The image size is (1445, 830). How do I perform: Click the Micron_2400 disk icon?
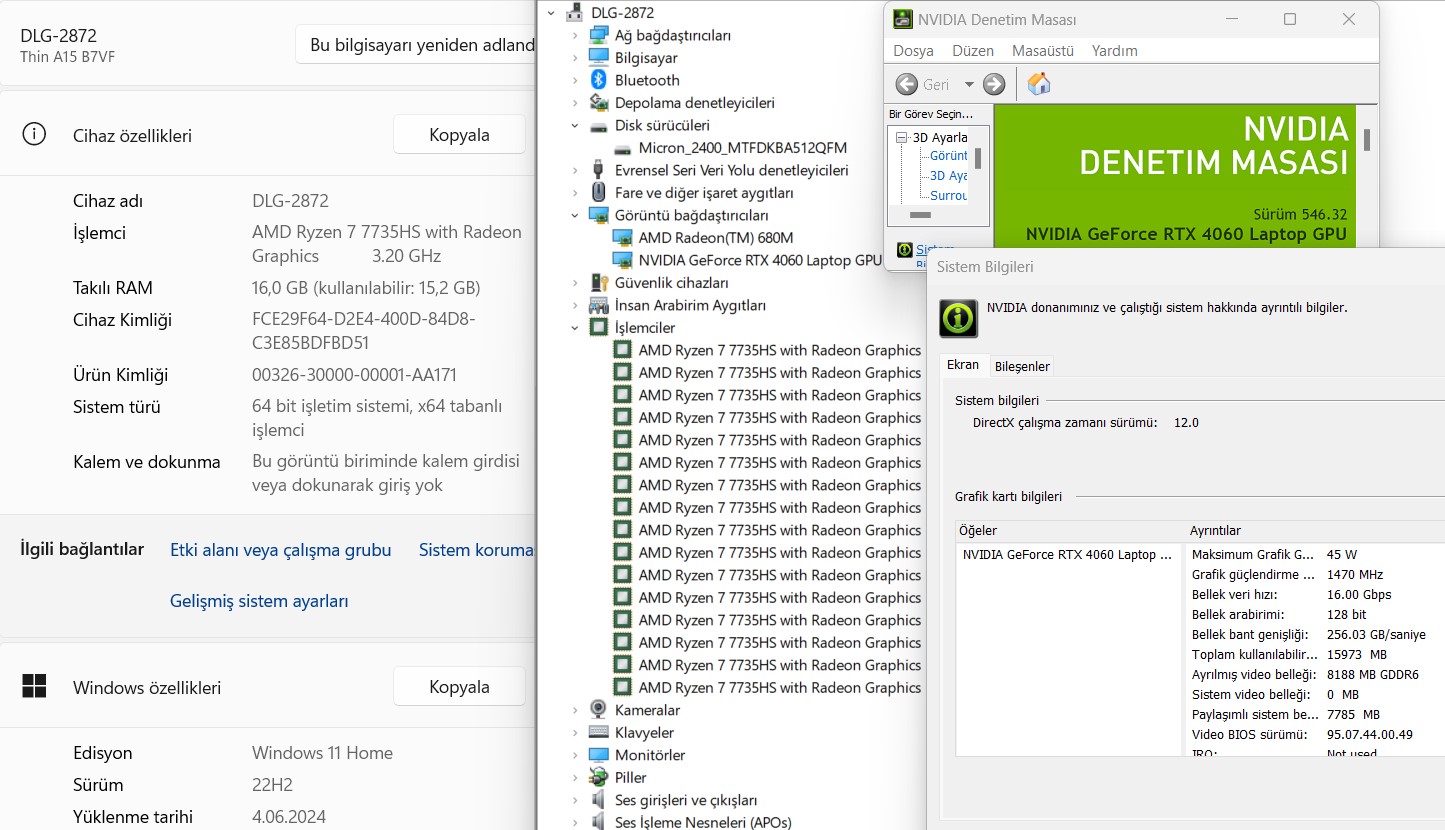tap(622, 148)
